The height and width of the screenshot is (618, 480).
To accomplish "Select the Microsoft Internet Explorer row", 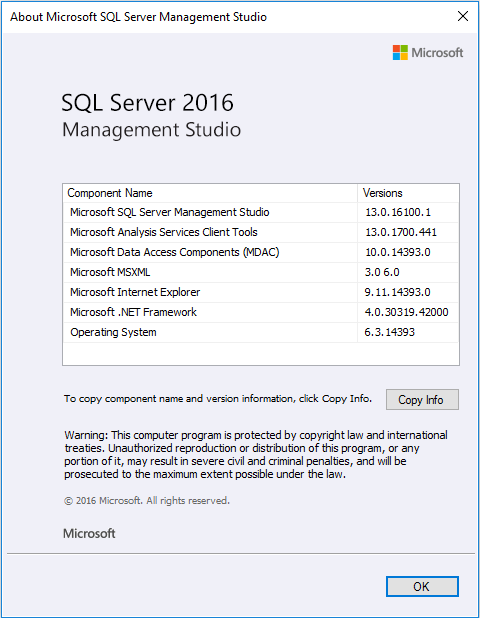I will [261, 292].
